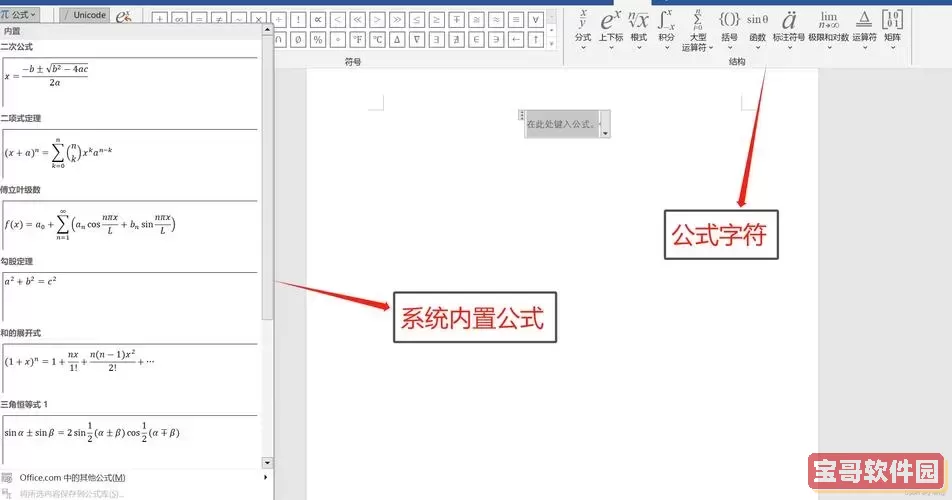
Task: Open the 积分 (integral) structure menu
Action: coord(666,27)
